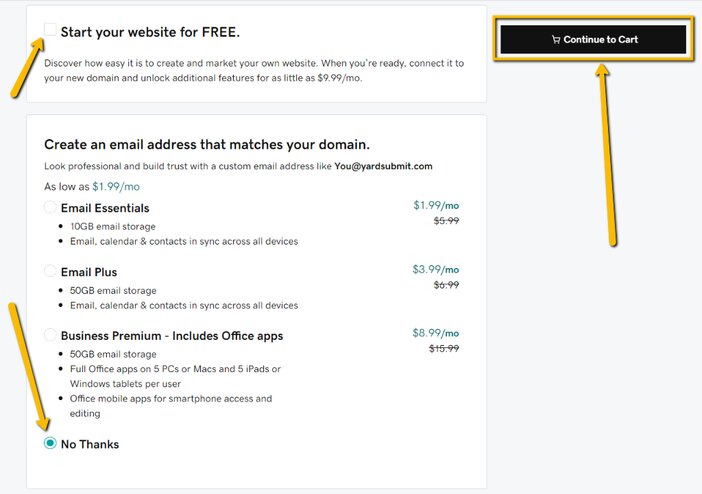Click the shopping cart icon in Continue to Cart
Viewport: 702px width, 494px height.
tap(556, 39)
